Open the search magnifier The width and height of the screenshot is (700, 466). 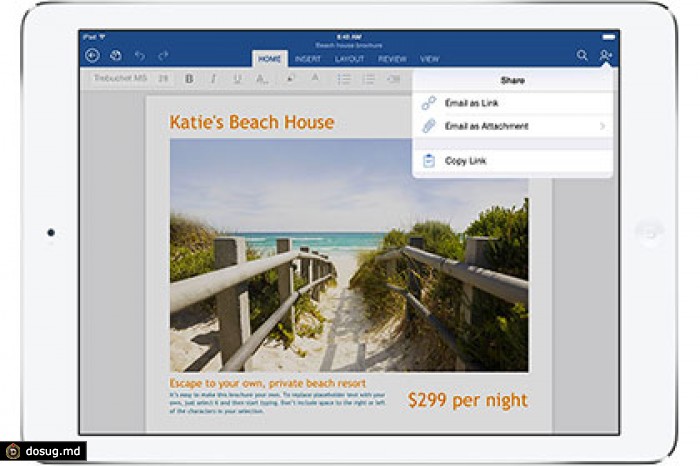pos(582,56)
